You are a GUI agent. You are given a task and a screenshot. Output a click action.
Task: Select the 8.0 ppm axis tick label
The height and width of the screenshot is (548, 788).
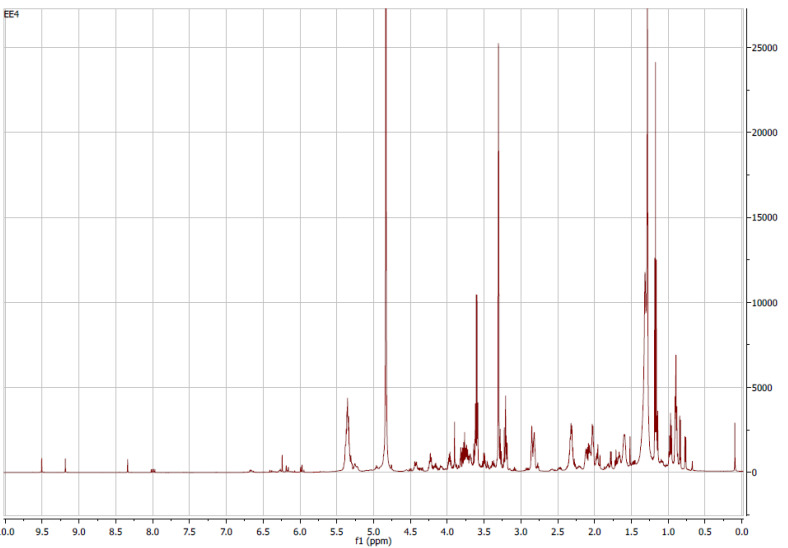(152, 532)
